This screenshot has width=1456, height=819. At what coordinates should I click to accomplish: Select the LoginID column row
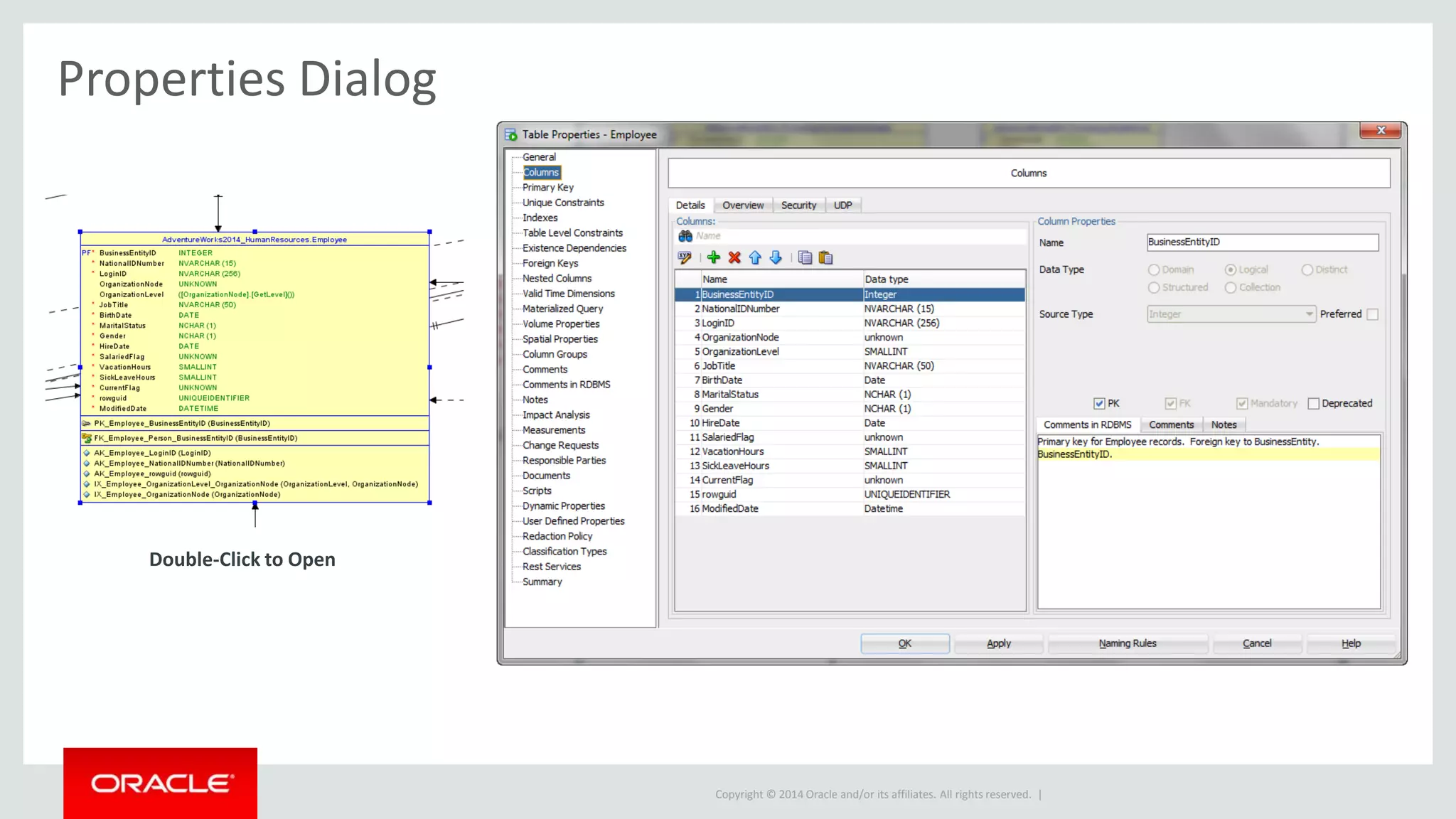pyautogui.click(x=850, y=323)
